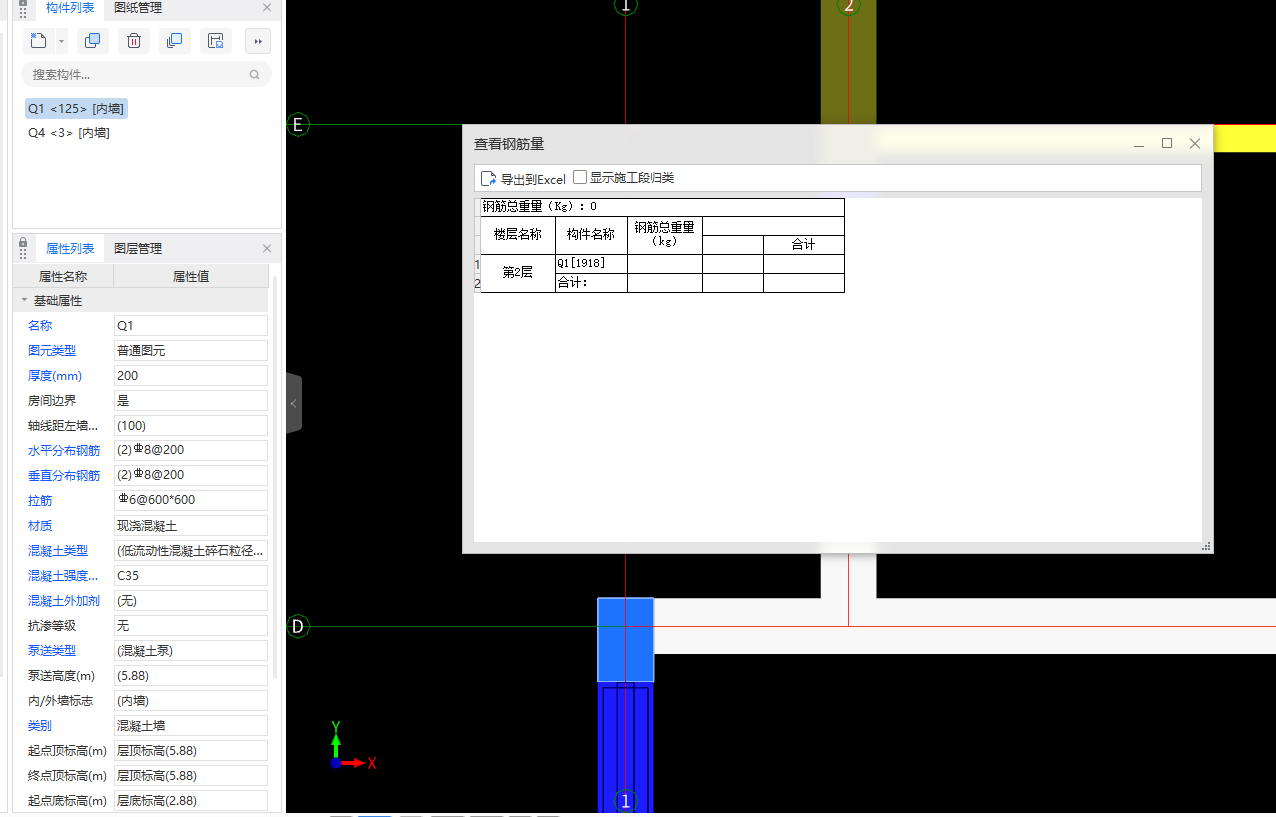Click the lock icon of the component panel

pos(23,3)
